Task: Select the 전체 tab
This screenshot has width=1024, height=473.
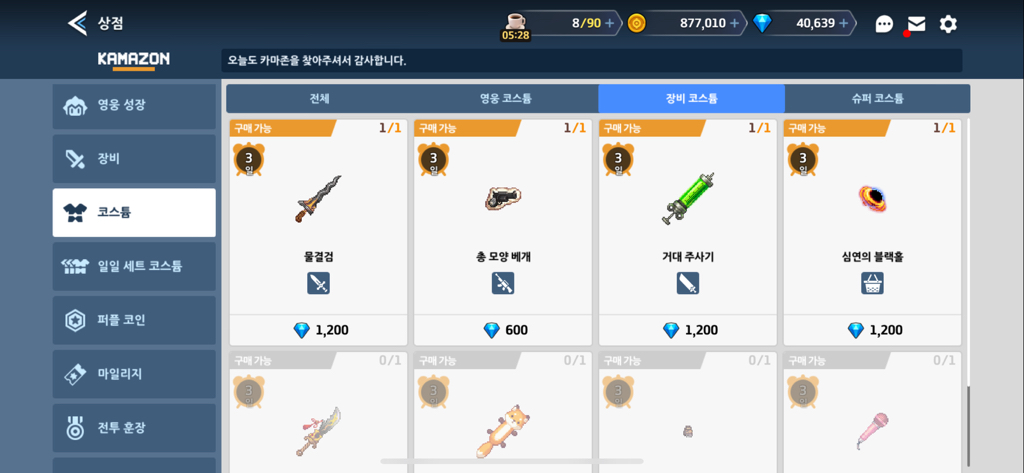Action: coord(319,99)
